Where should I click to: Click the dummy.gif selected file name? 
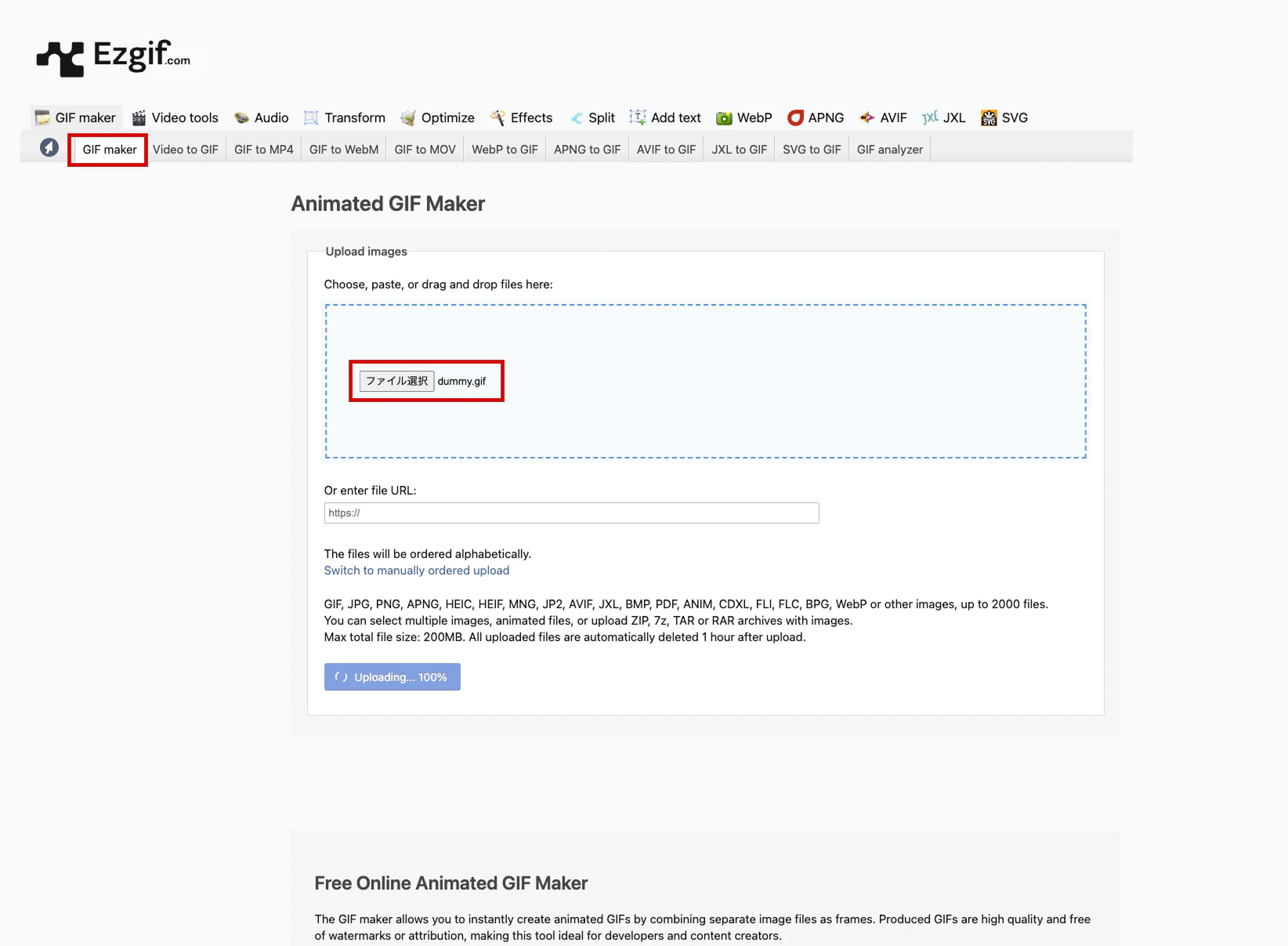point(461,382)
